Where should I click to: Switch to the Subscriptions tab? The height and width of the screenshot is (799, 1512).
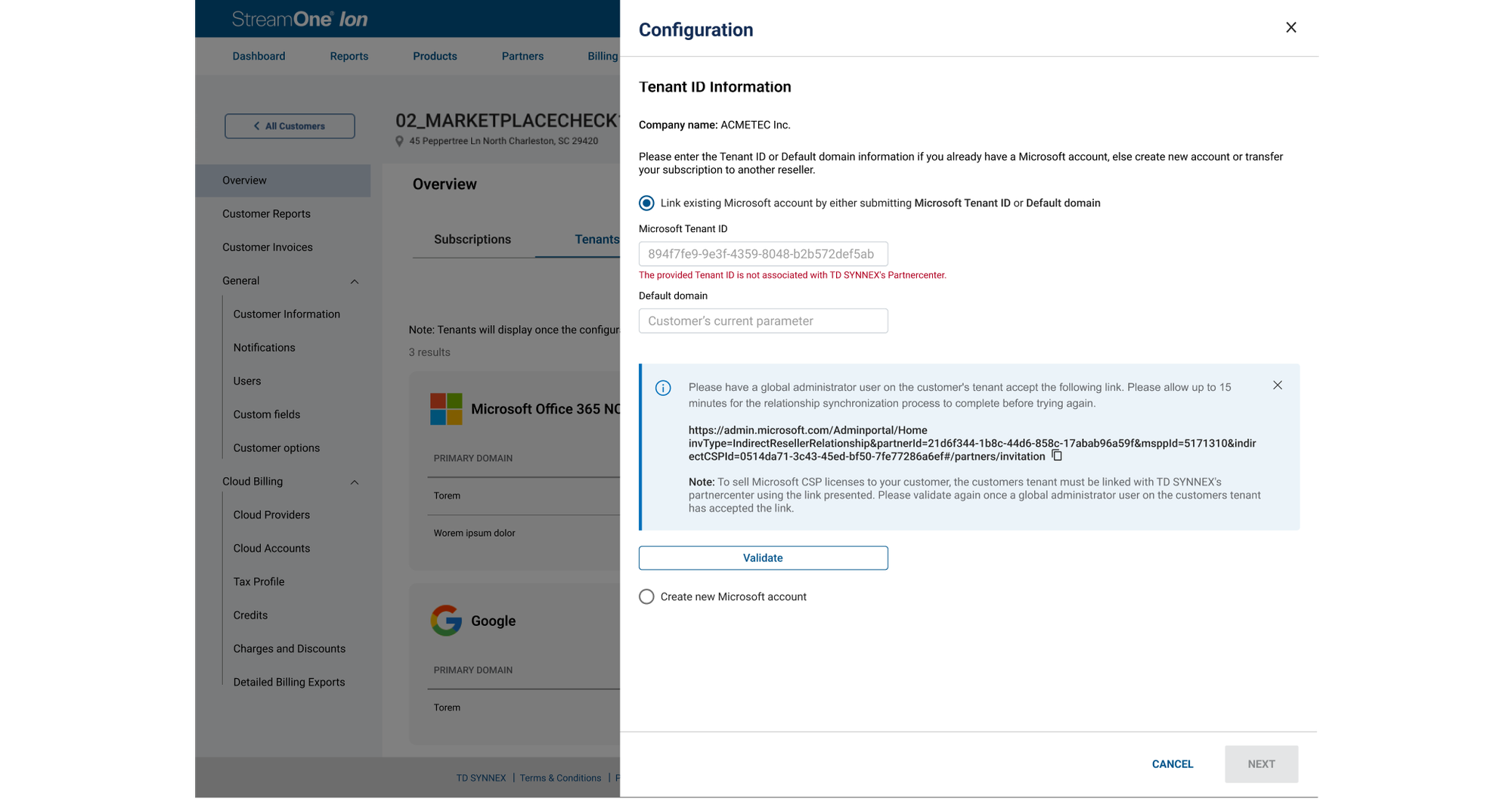(472, 240)
